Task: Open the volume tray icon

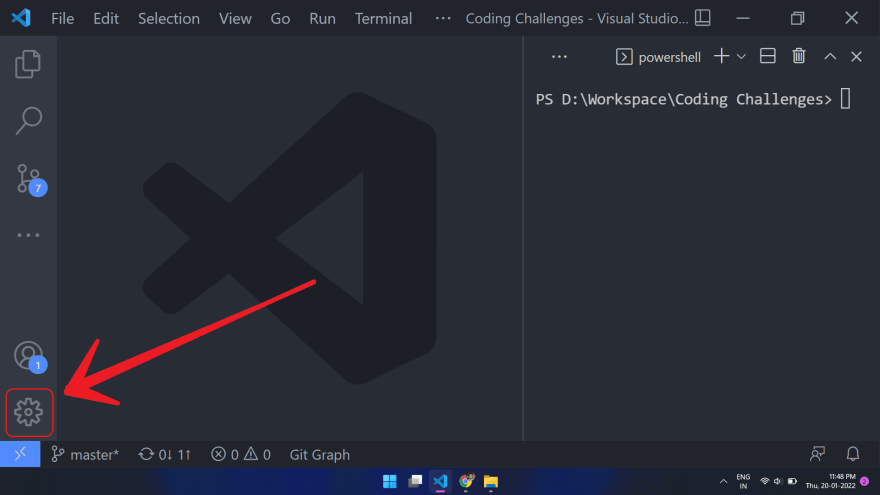Action: 778,482
